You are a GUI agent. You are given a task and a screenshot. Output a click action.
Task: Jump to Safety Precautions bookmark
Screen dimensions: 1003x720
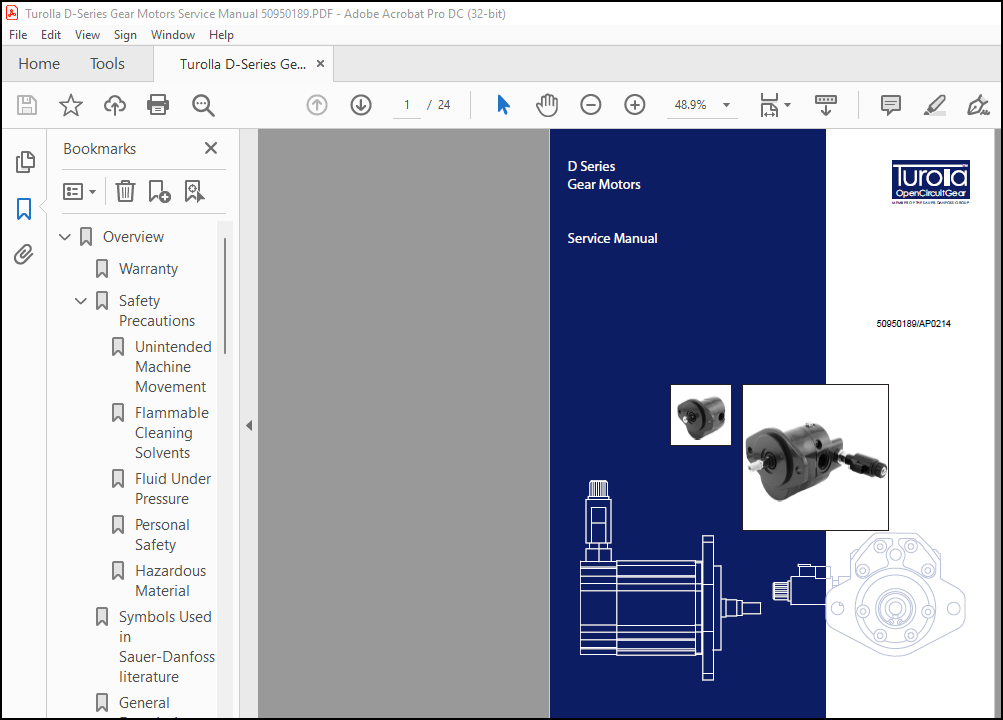(157, 310)
